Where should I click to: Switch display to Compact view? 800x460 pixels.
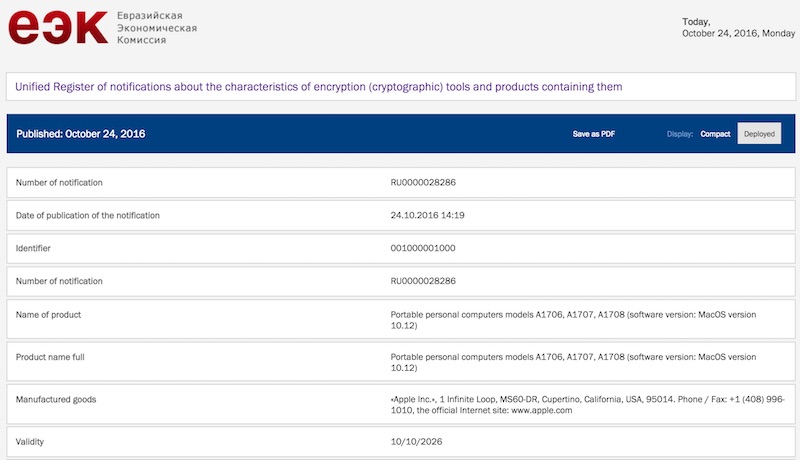coord(715,134)
